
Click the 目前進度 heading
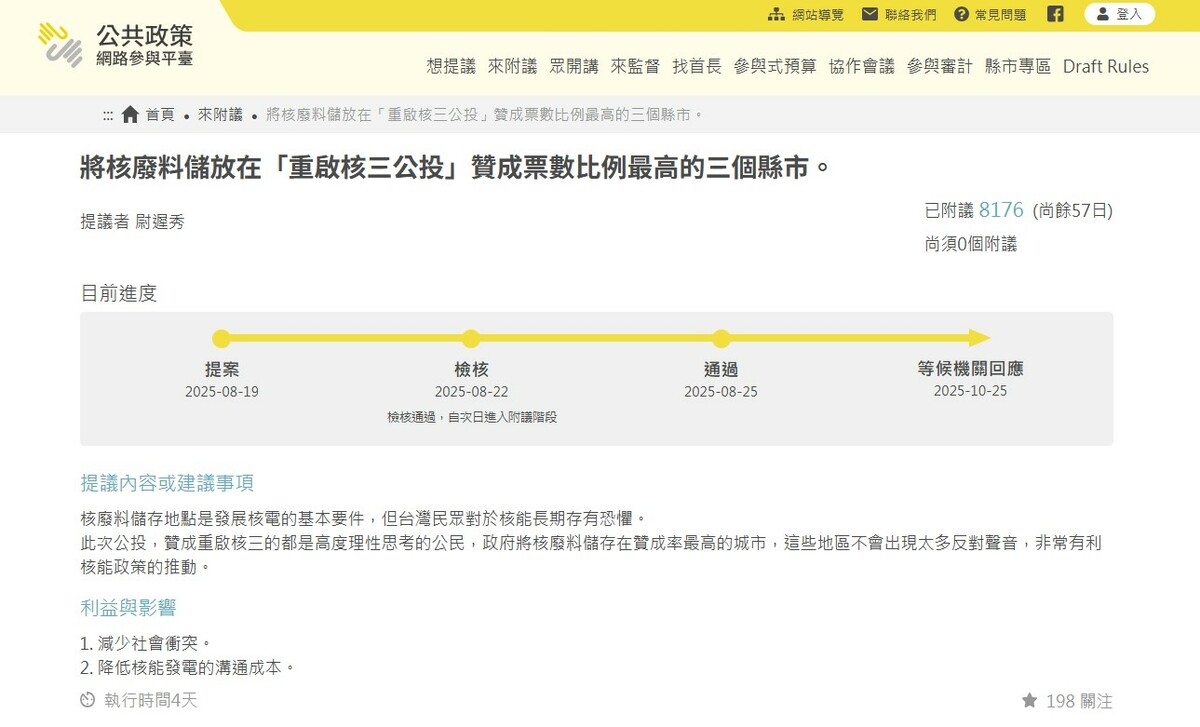click(x=119, y=294)
